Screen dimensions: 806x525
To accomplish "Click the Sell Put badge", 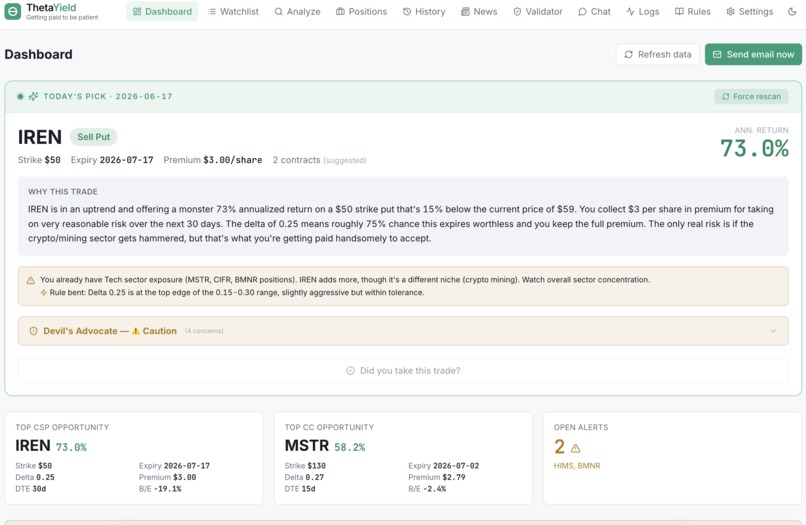I will pos(94,137).
